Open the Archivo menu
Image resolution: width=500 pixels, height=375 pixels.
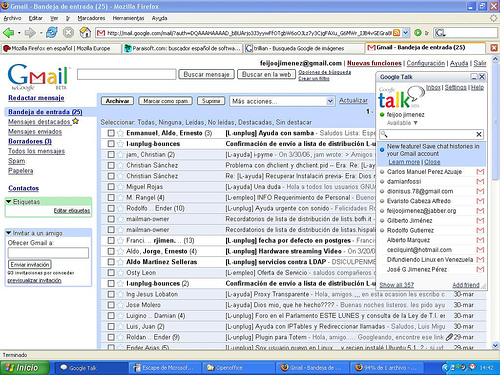(12, 18)
